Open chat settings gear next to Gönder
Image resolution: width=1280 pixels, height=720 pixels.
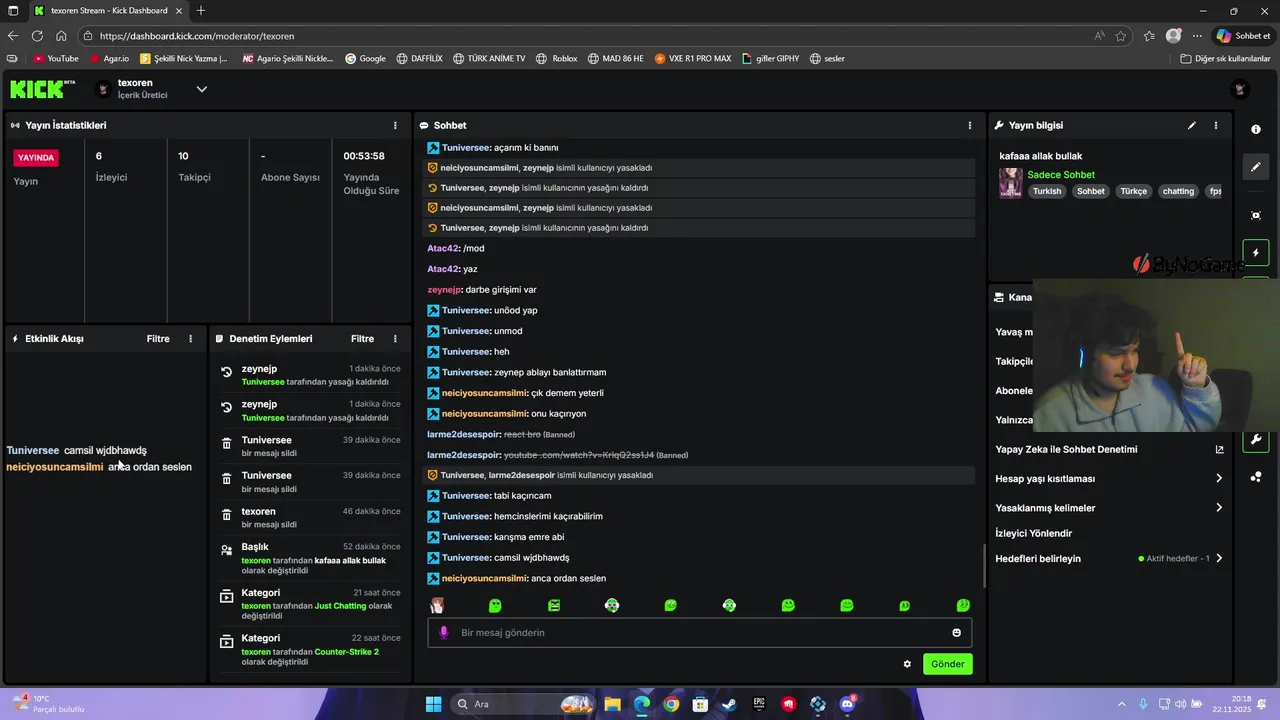tap(907, 664)
